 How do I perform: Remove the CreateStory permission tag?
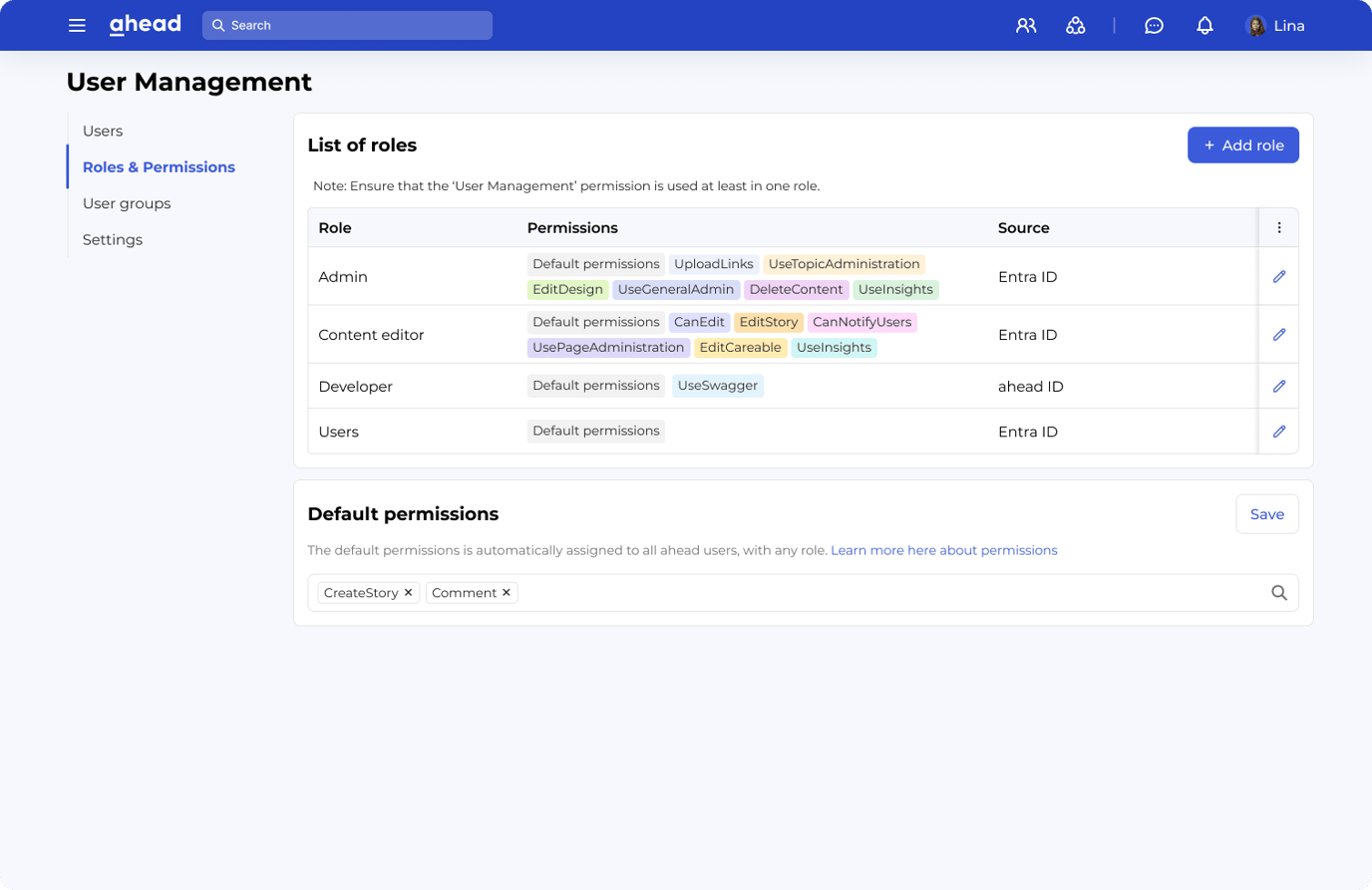[x=408, y=592]
